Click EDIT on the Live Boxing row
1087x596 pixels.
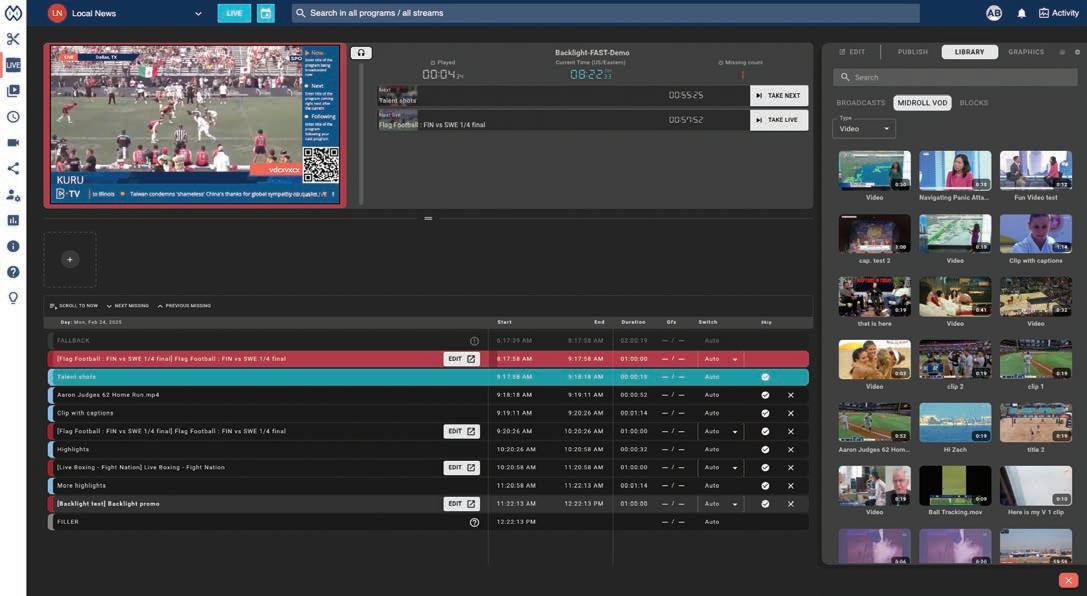[461, 468]
